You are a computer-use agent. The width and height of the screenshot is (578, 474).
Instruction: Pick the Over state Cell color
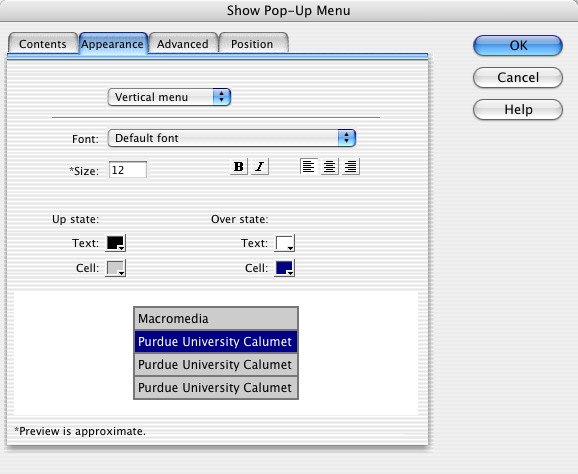[285, 268]
